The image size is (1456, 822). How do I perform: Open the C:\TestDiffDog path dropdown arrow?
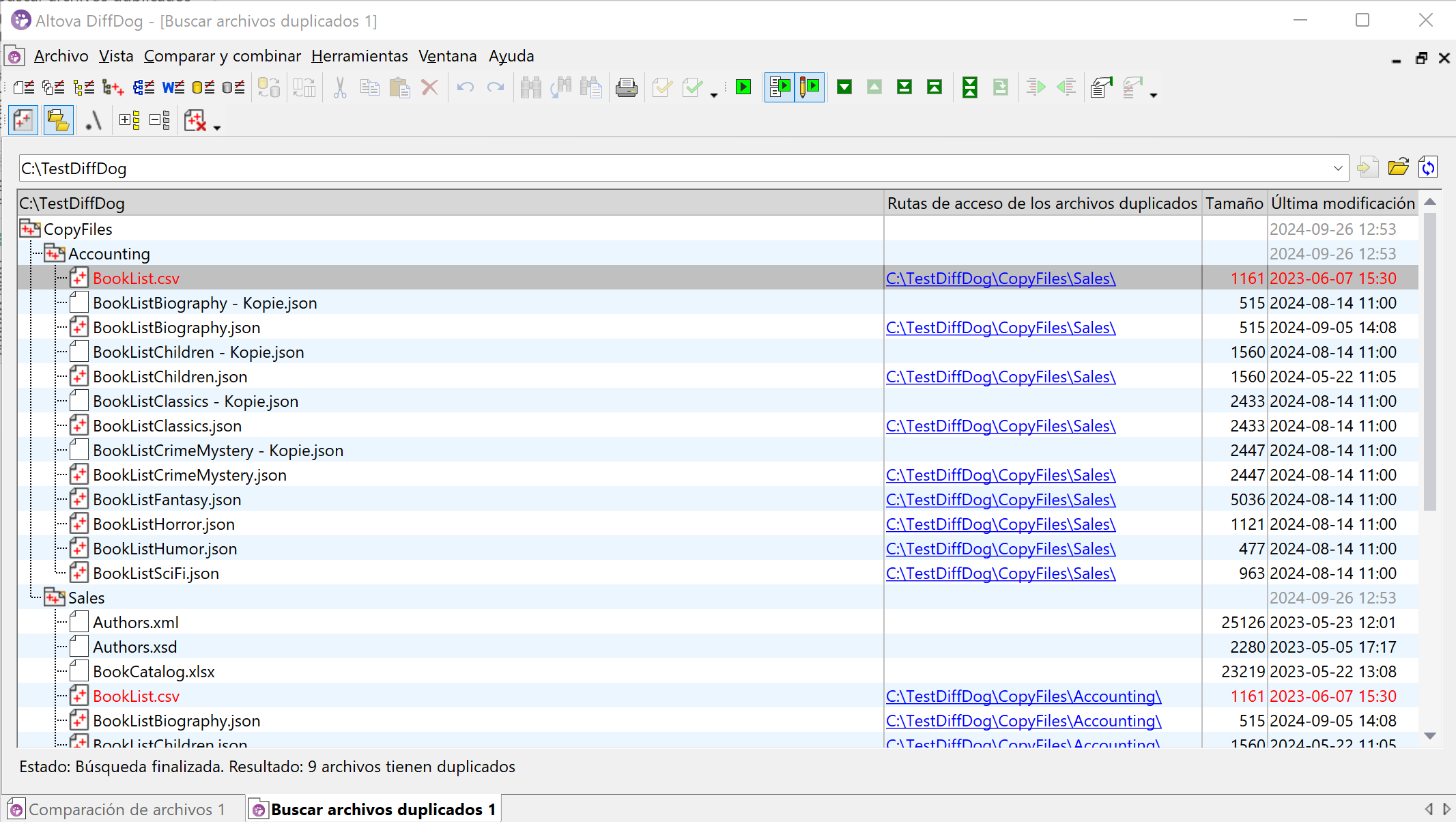1338,168
